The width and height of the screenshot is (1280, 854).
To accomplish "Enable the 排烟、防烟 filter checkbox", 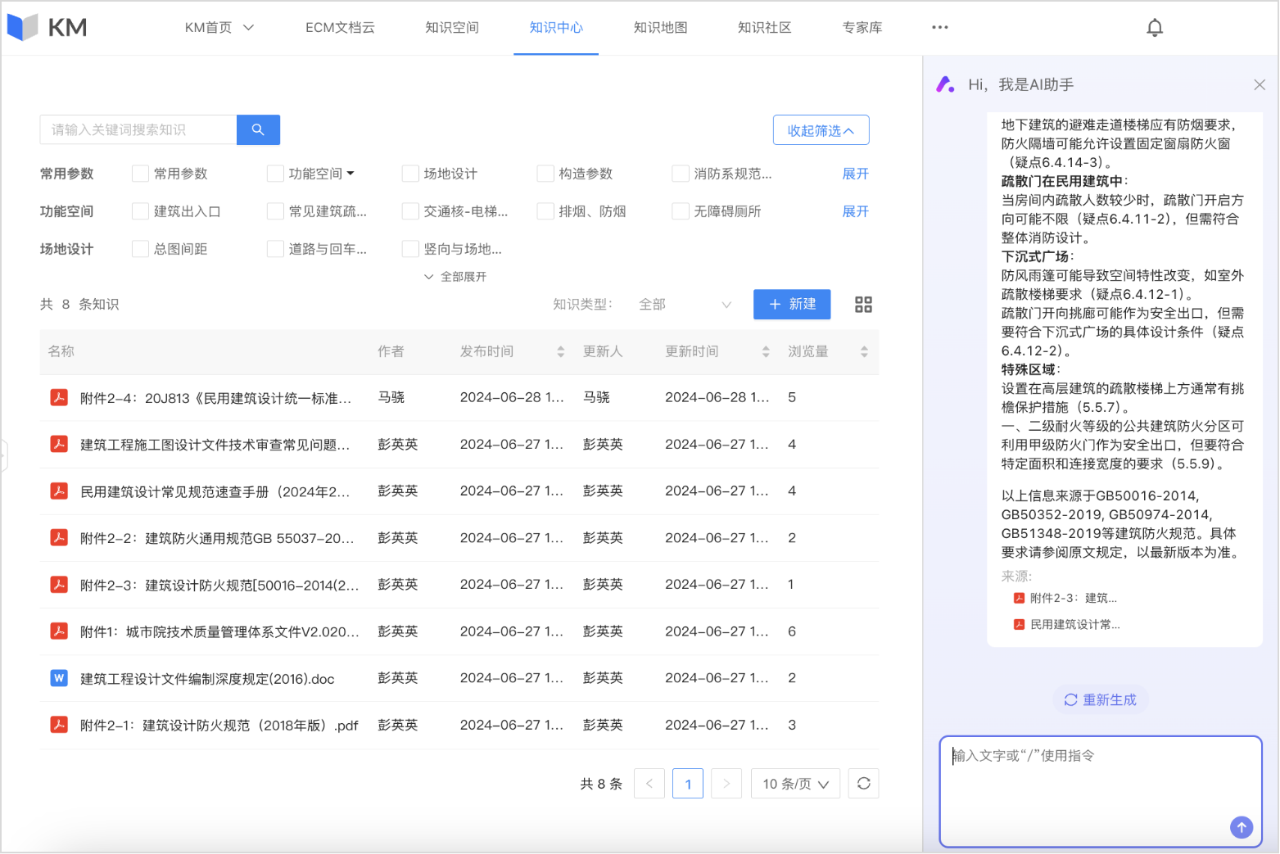I will [x=545, y=211].
